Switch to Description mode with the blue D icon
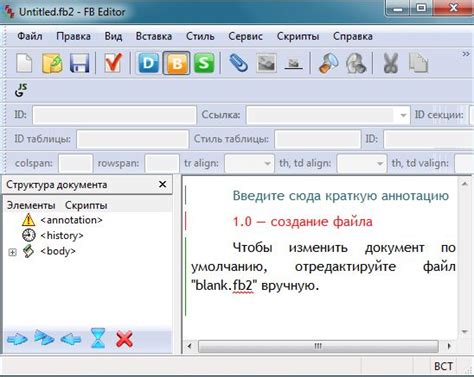The image size is (474, 377). [x=148, y=63]
